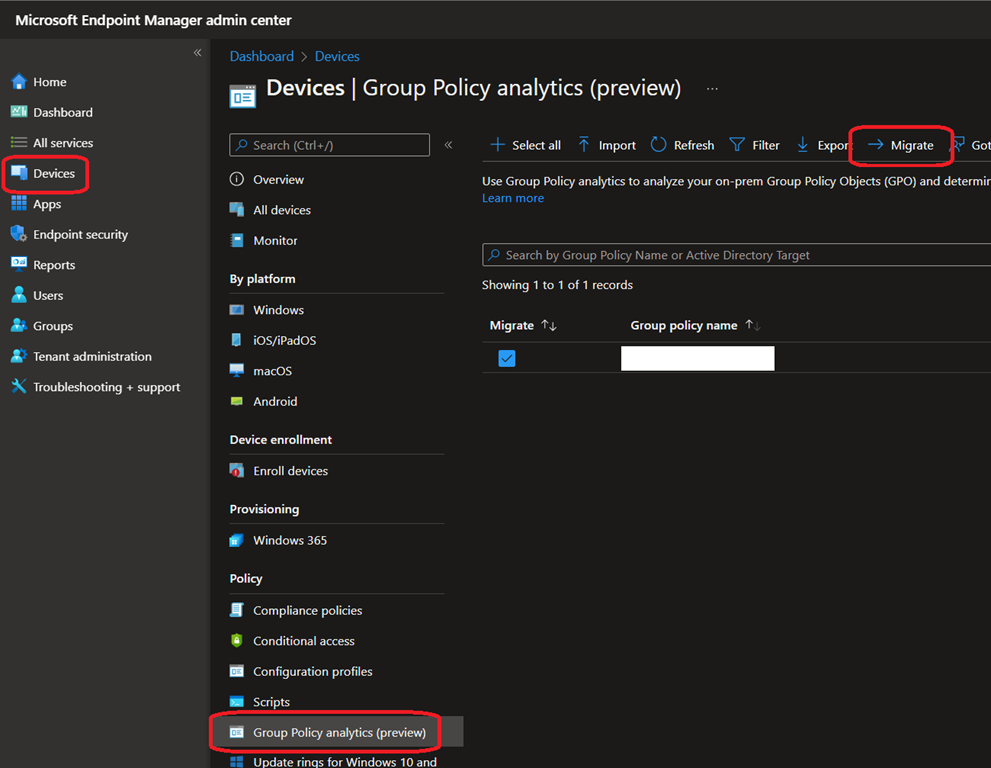Open the Learn more link

[512, 198]
